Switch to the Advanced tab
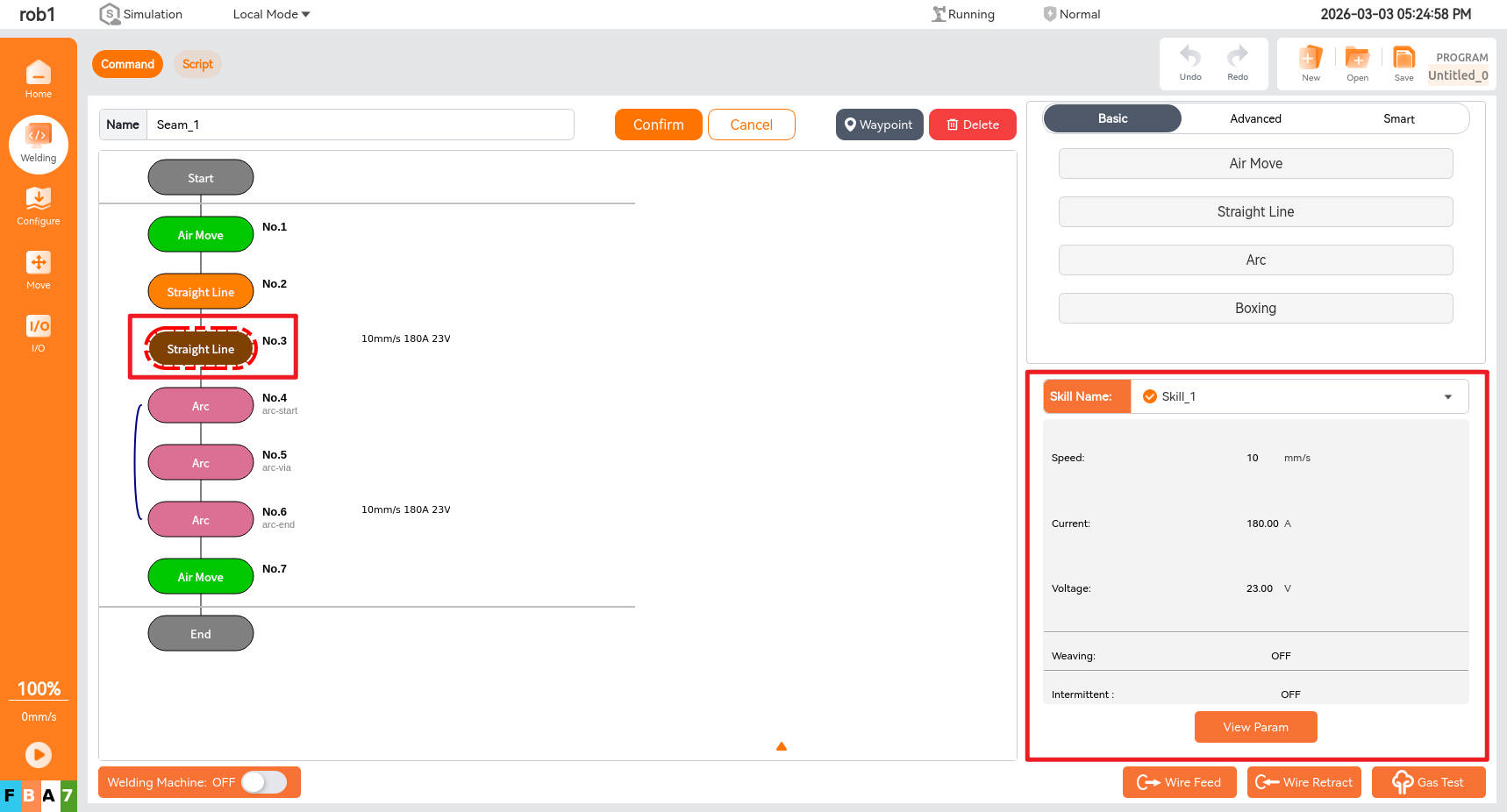Screen dimensions: 1507x812 pos(1255,118)
